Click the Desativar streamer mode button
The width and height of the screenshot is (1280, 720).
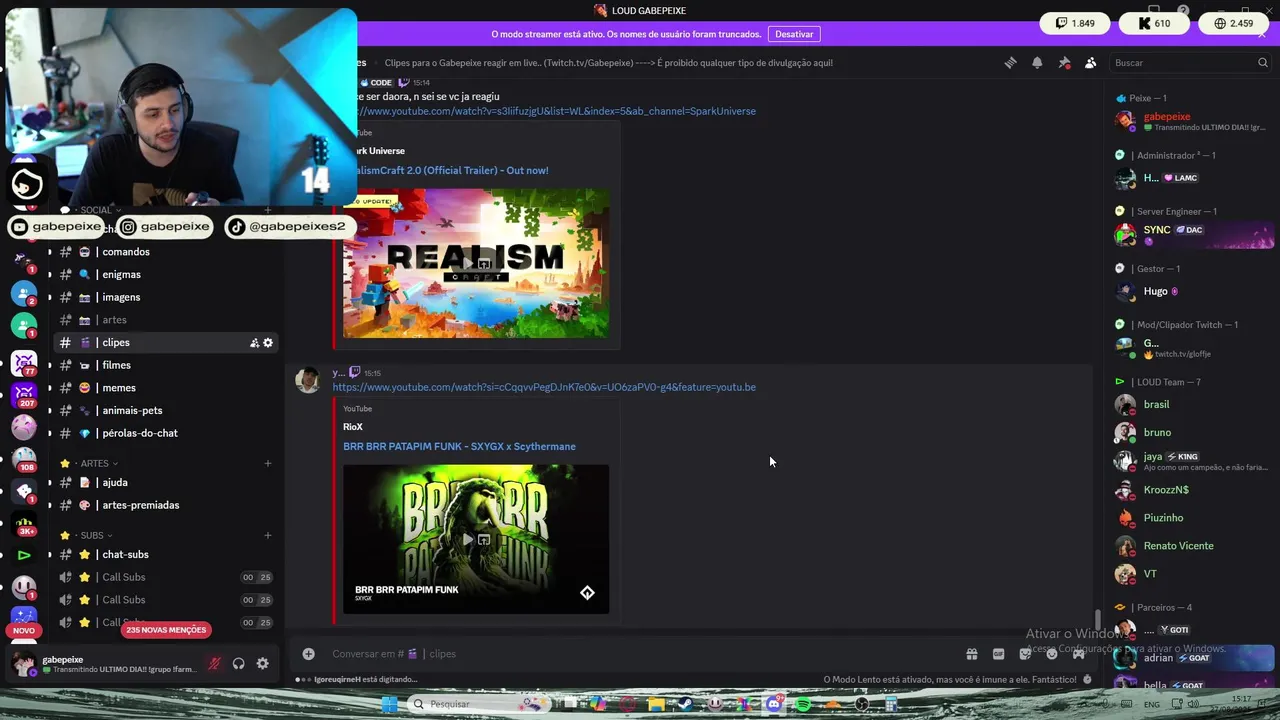(x=794, y=34)
